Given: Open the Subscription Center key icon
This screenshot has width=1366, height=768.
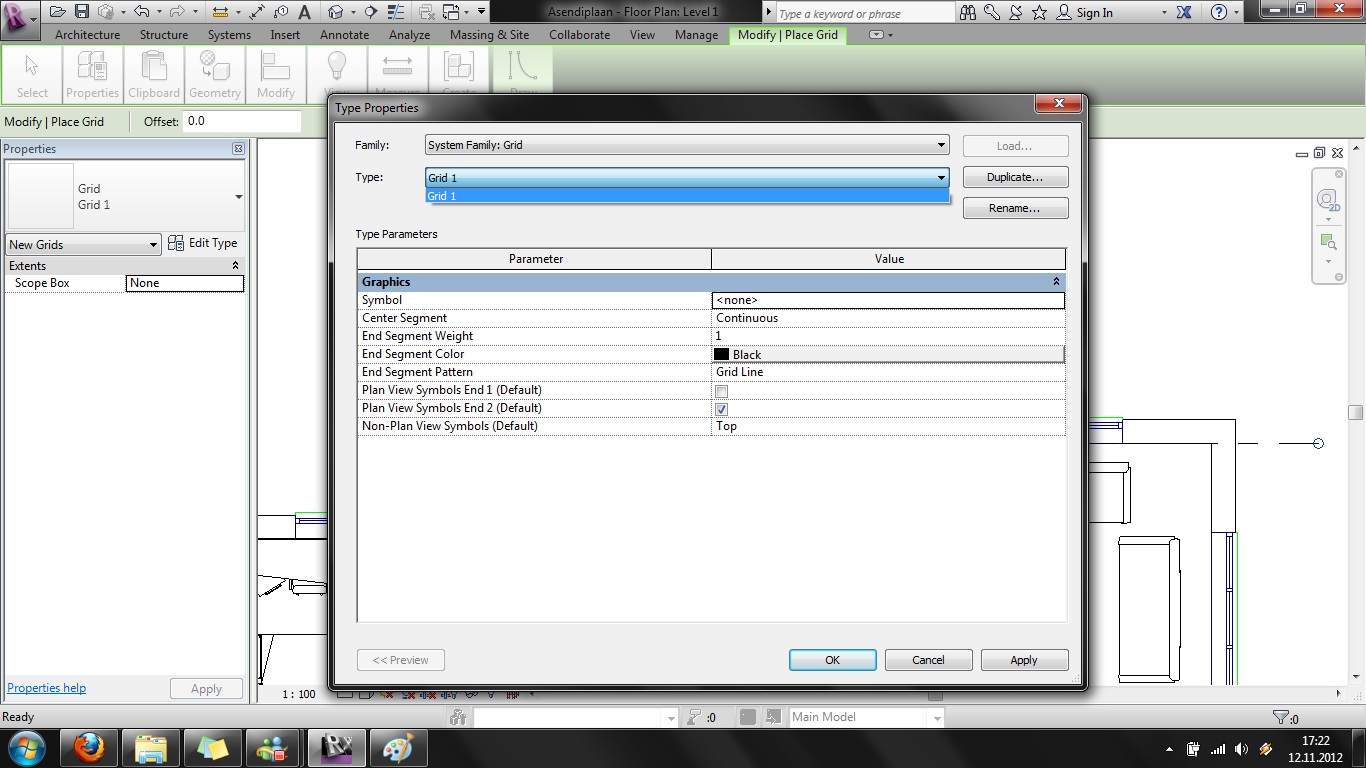Looking at the screenshot, I should [992, 12].
